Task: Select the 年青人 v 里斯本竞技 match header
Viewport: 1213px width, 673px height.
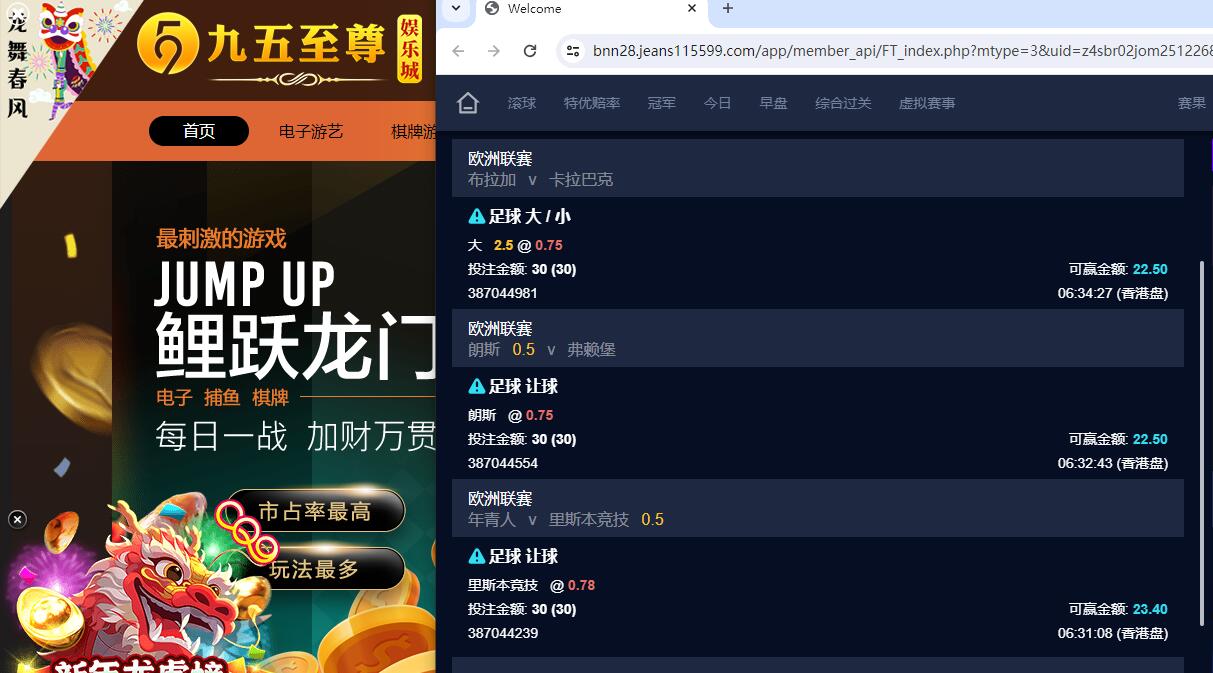Action: point(818,508)
